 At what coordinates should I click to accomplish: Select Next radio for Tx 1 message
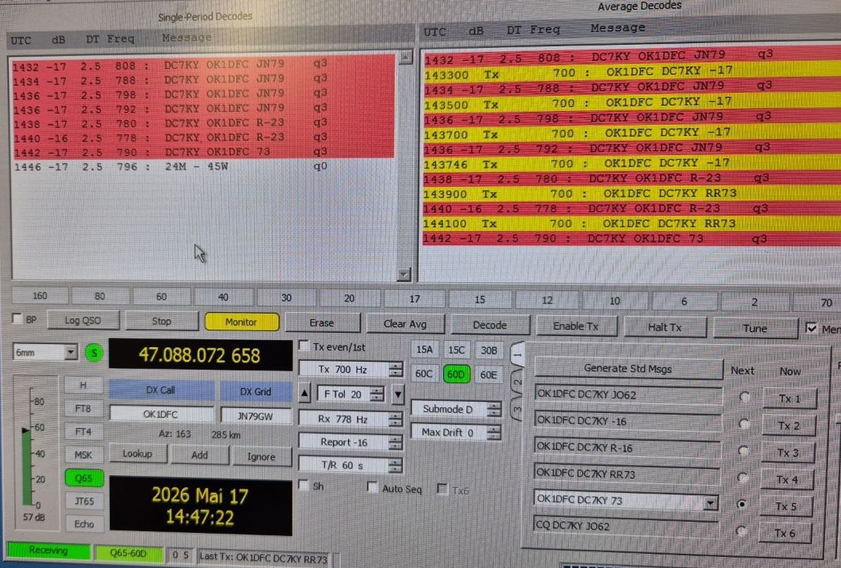(744, 397)
